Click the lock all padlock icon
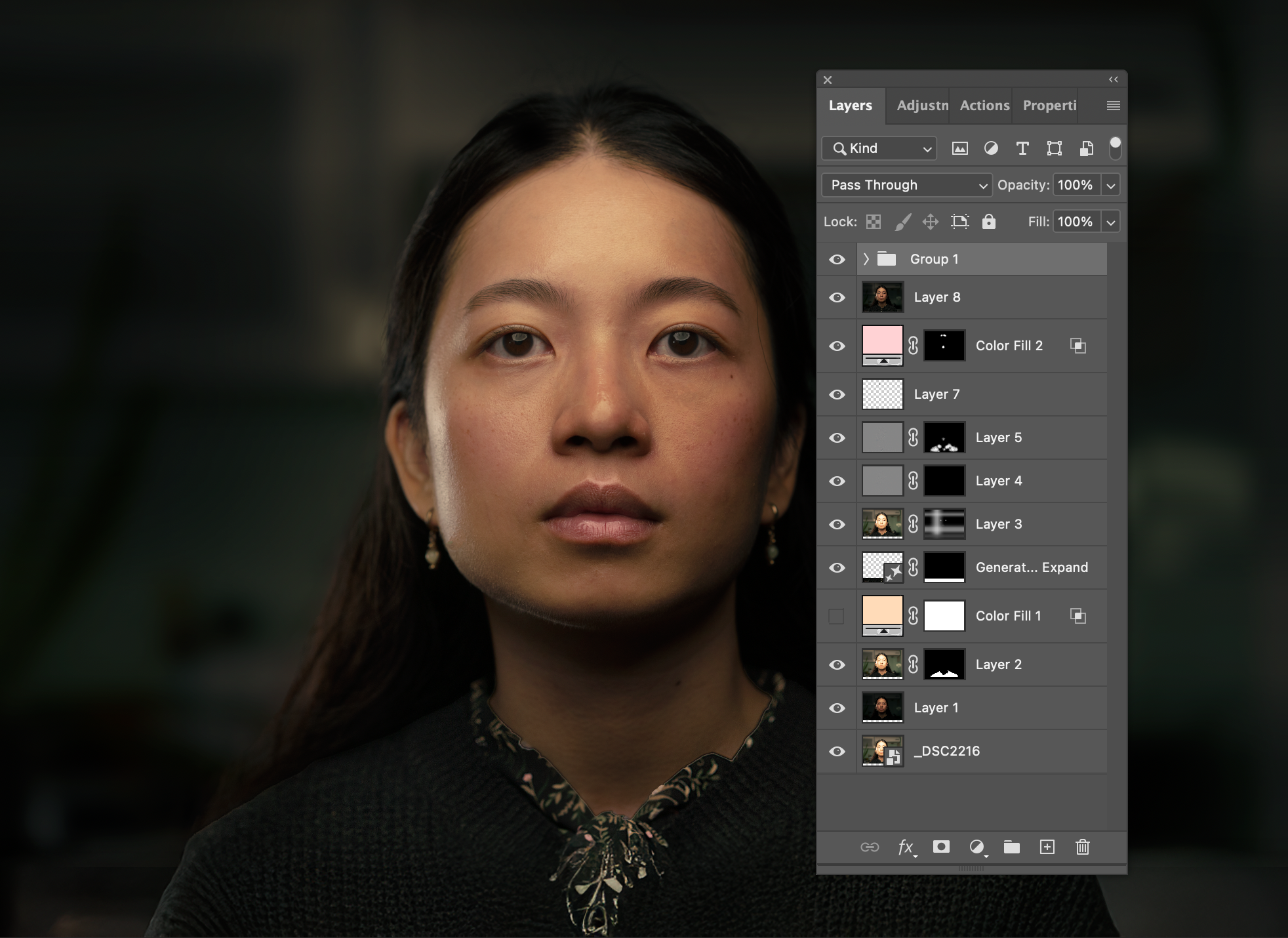The height and width of the screenshot is (938, 1288). tap(988, 222)
